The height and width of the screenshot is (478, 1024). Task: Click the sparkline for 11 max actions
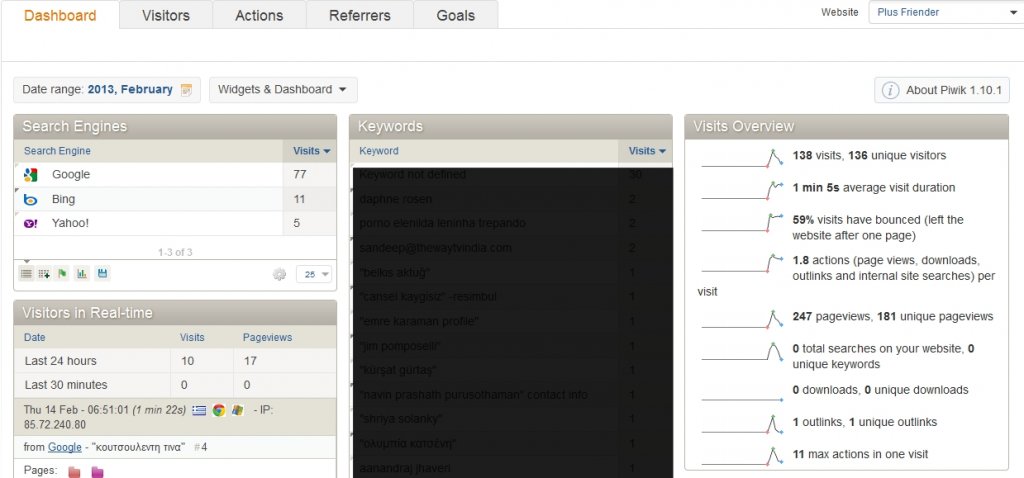(x=742, y=456)
